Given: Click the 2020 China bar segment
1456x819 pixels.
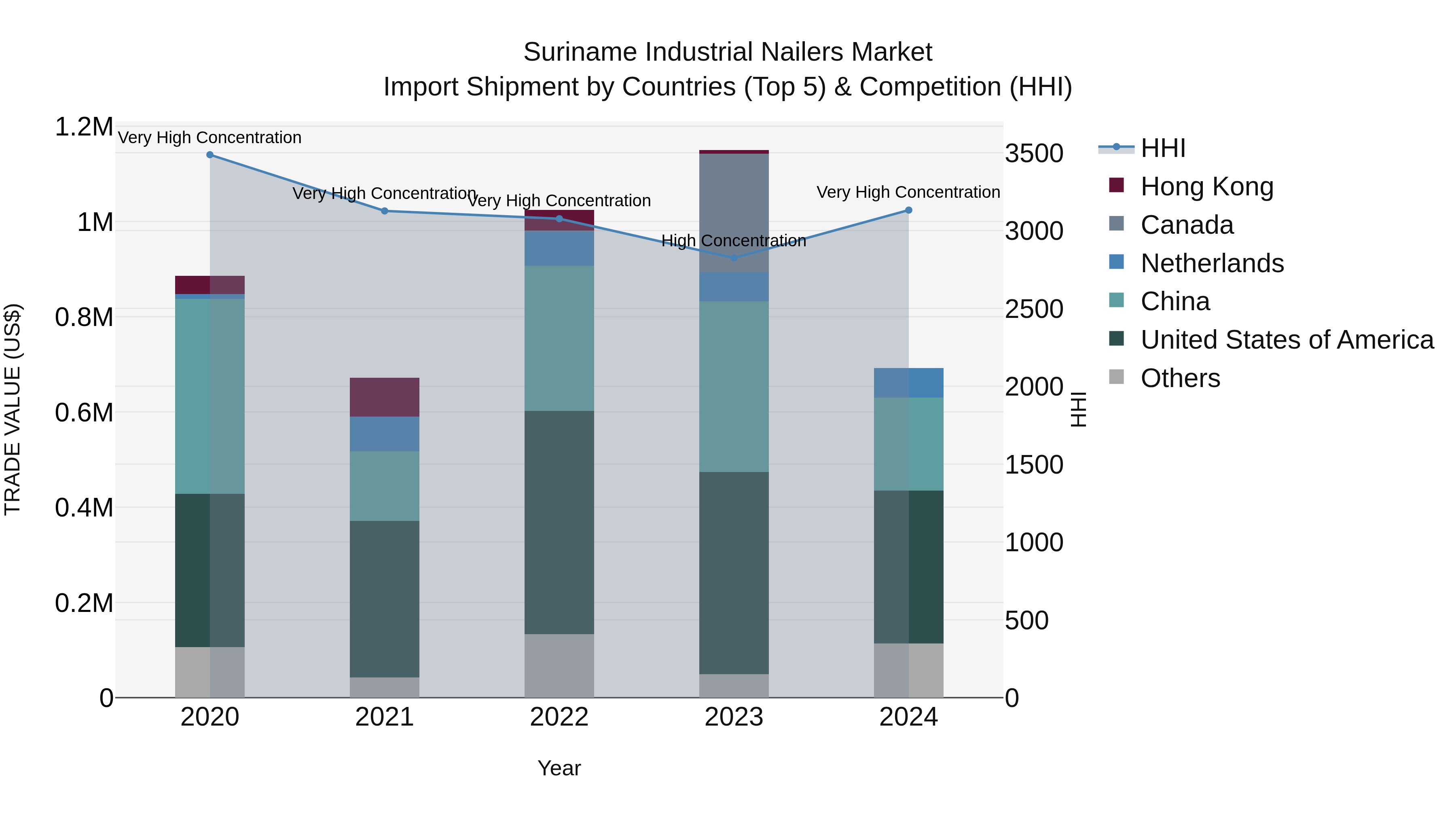Looking at the screenshot, I should tap(210, 396).
